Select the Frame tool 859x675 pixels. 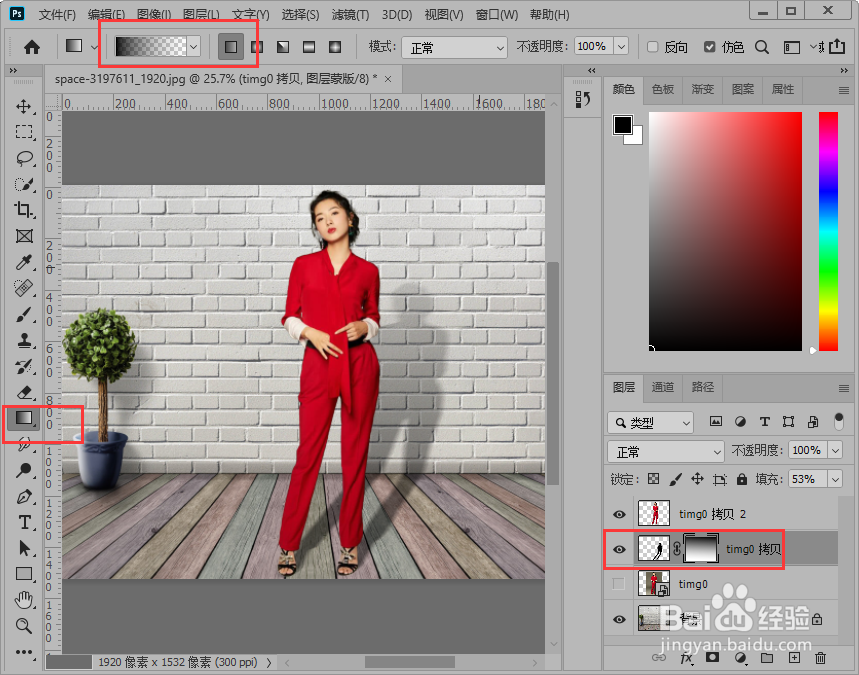pos(24,236)
